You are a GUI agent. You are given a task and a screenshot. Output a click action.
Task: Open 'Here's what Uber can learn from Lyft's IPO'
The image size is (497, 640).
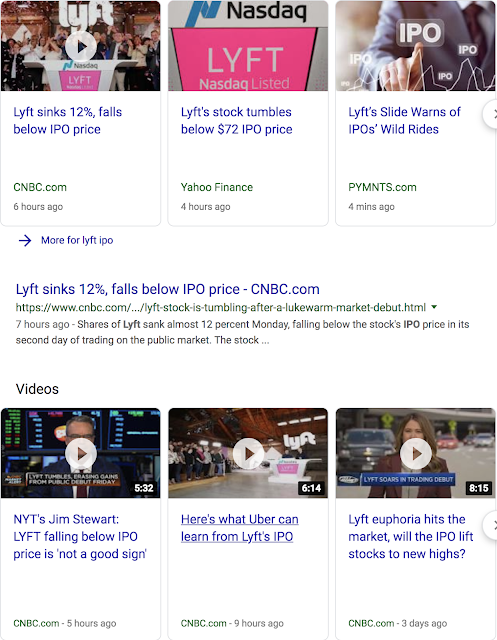point(240,528)
